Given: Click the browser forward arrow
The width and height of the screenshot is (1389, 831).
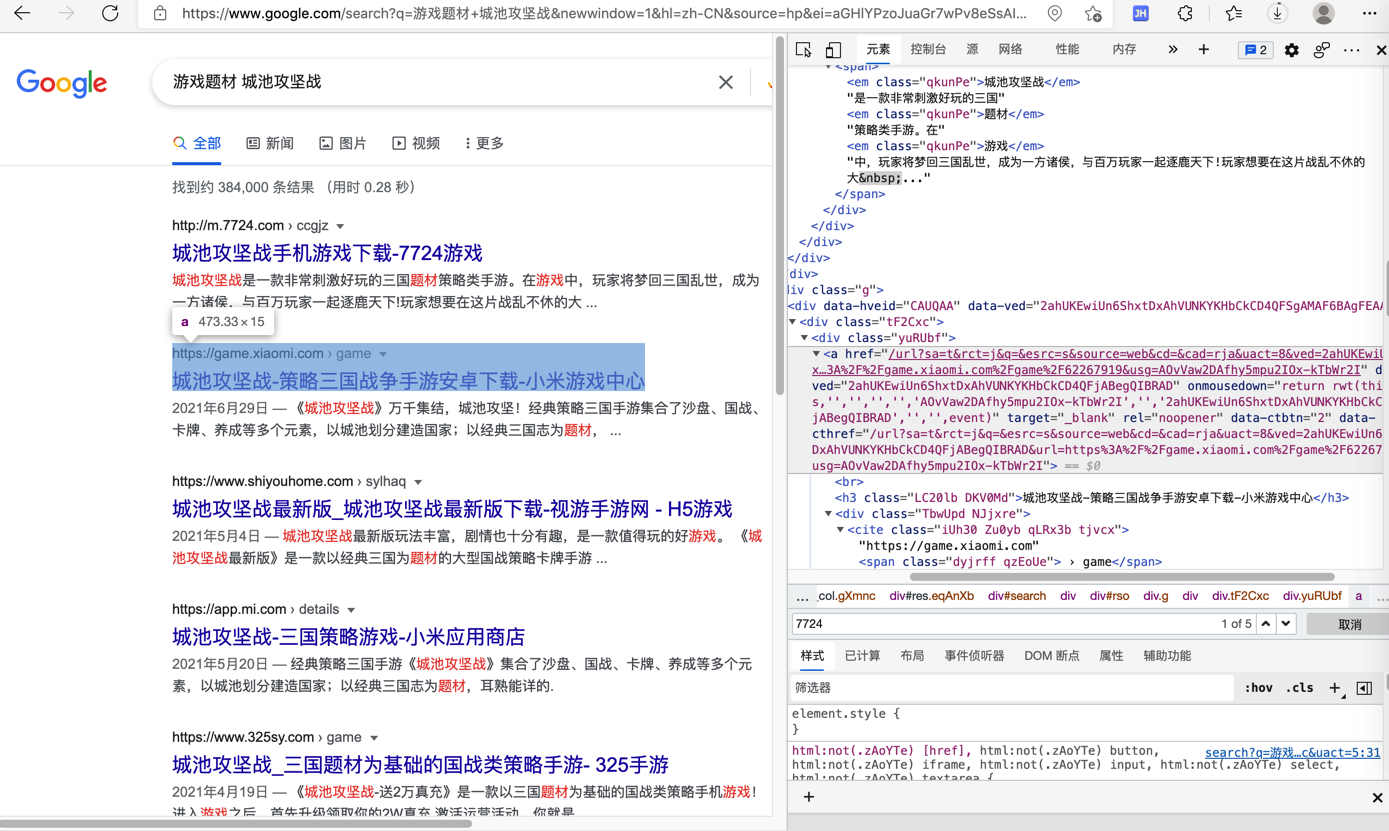Looking at the screenshot, I should pyautogui.click(x=66, y=14).
